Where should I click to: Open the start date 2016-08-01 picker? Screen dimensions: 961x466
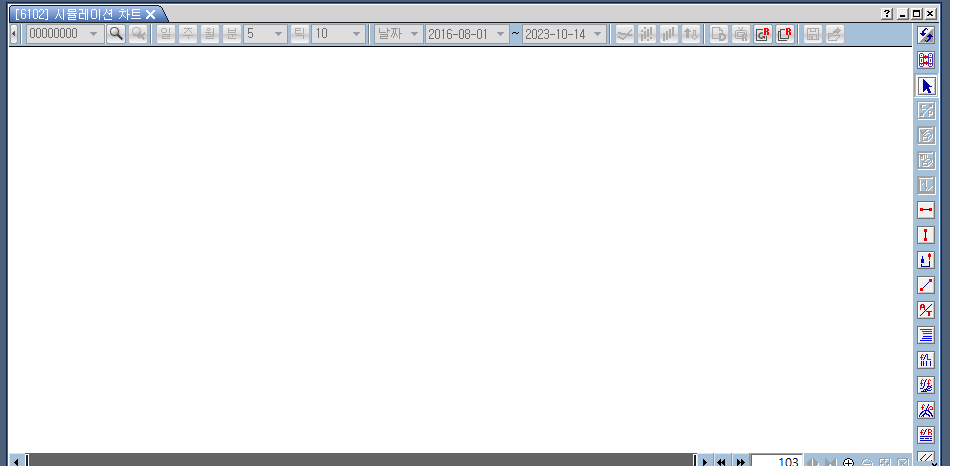(500, 34)
